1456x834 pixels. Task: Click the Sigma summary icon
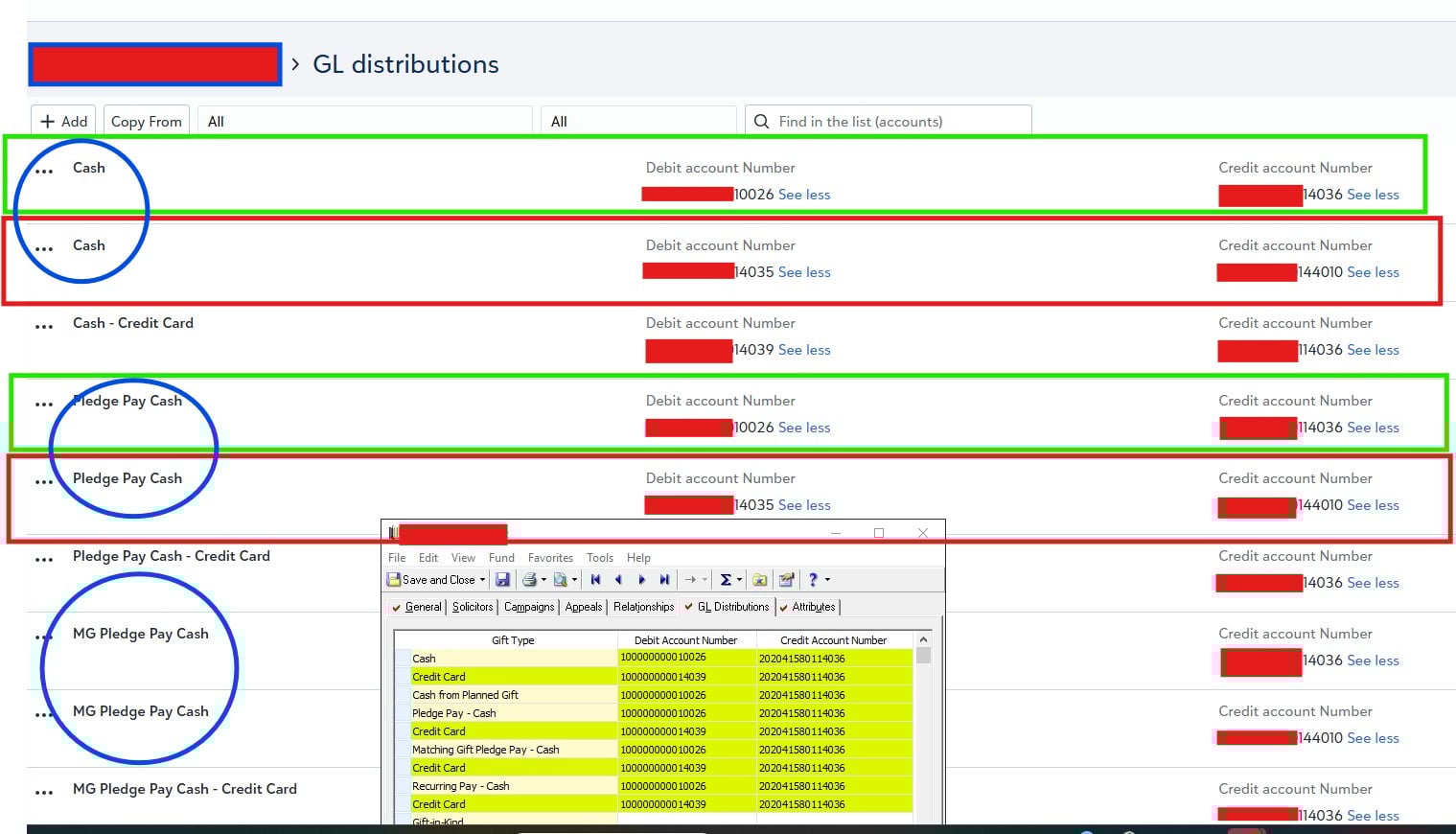point(725,580)
